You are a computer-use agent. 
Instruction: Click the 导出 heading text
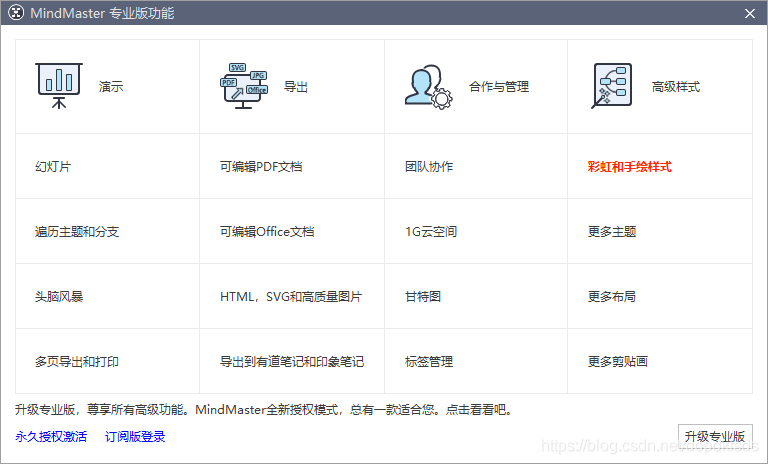[296, 87]
